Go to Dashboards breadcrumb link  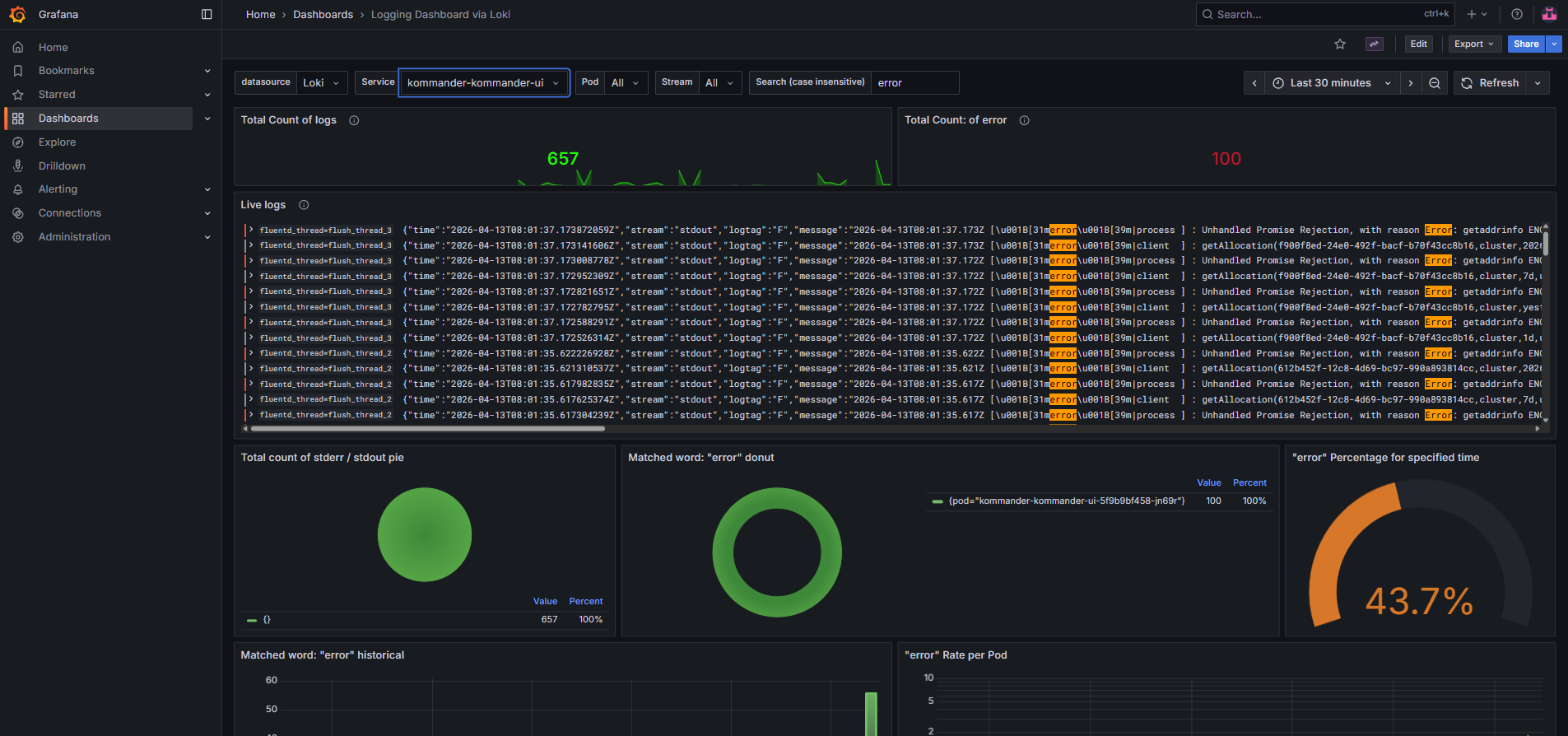[323, 15]
